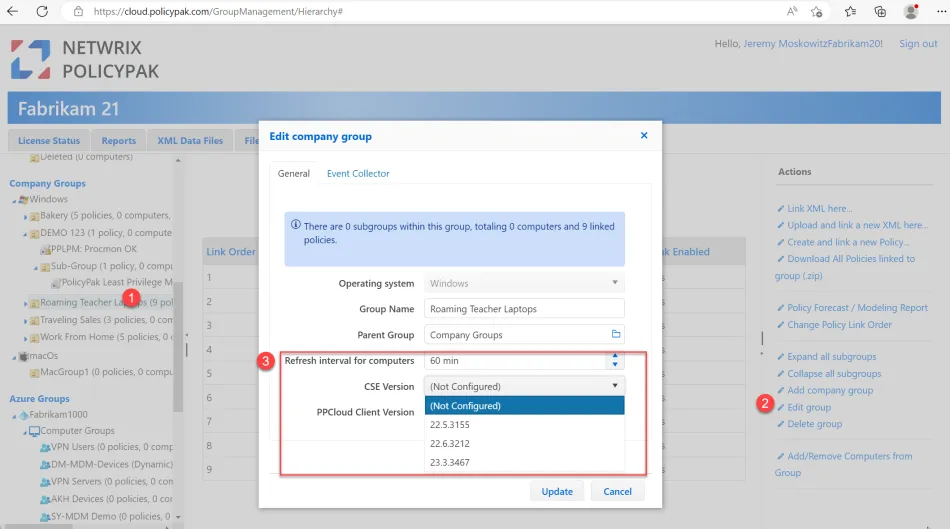Open the user profile icon in the browser

tap(911, 12)
